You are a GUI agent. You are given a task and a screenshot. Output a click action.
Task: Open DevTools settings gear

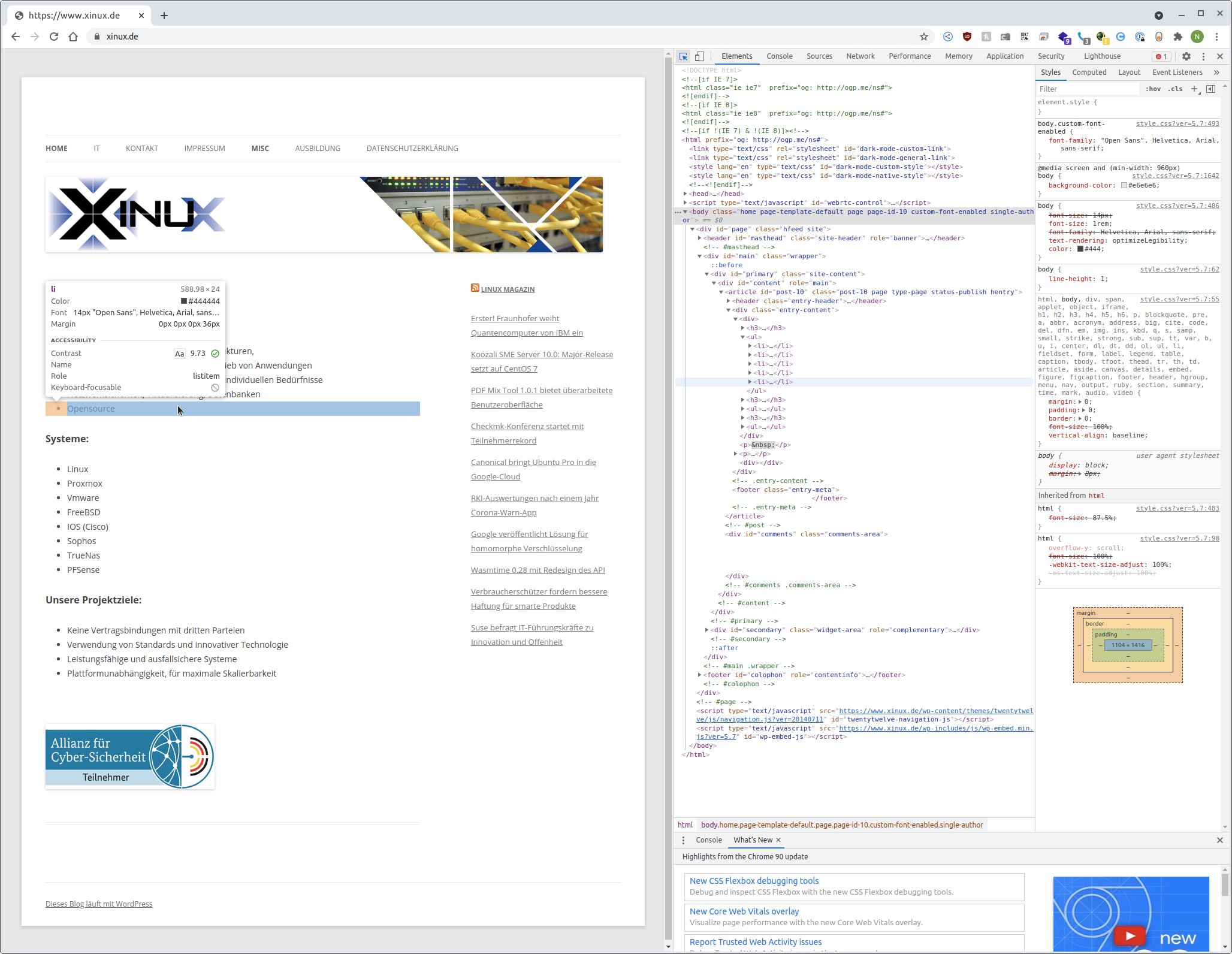tap(1186, 56)
